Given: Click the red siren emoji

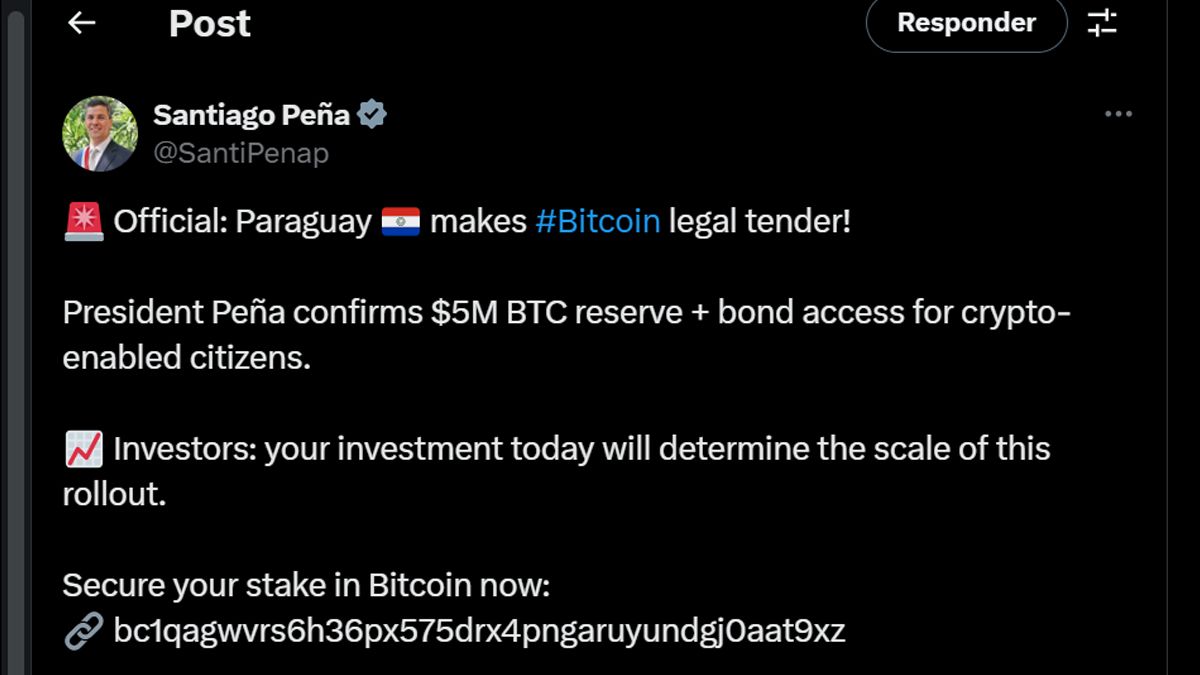Looking at the screenshot, I should [83, 221].
